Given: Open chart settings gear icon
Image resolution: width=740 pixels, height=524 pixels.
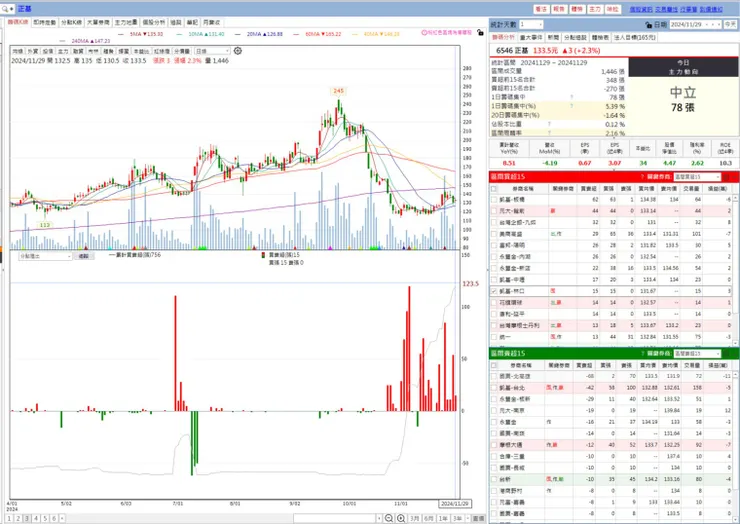Looking at the screenshot, I should point(238,51).
